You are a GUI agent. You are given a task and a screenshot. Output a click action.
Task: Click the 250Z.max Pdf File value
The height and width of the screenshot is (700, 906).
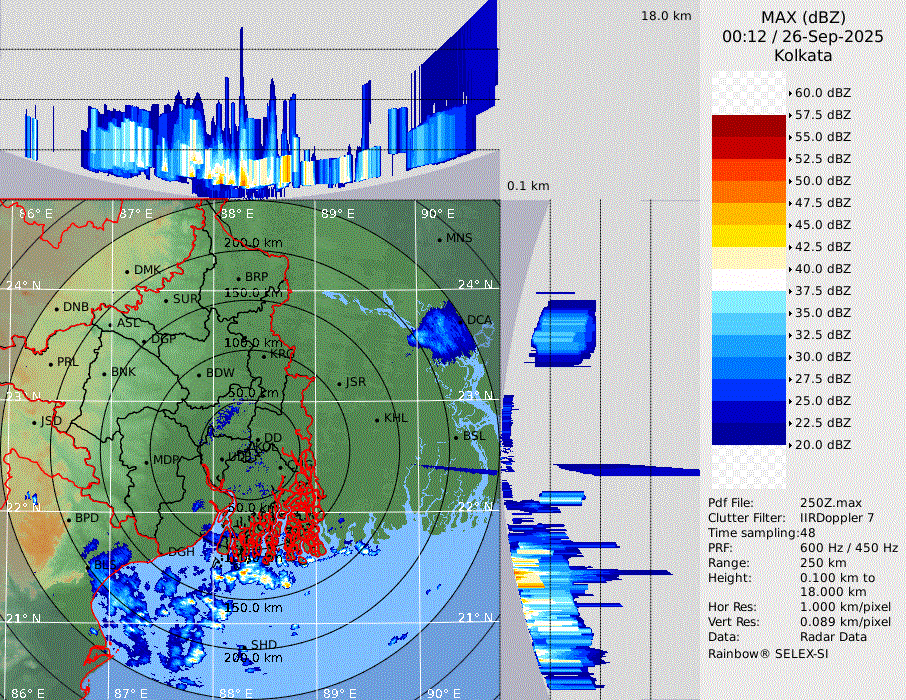coord(831,503)
